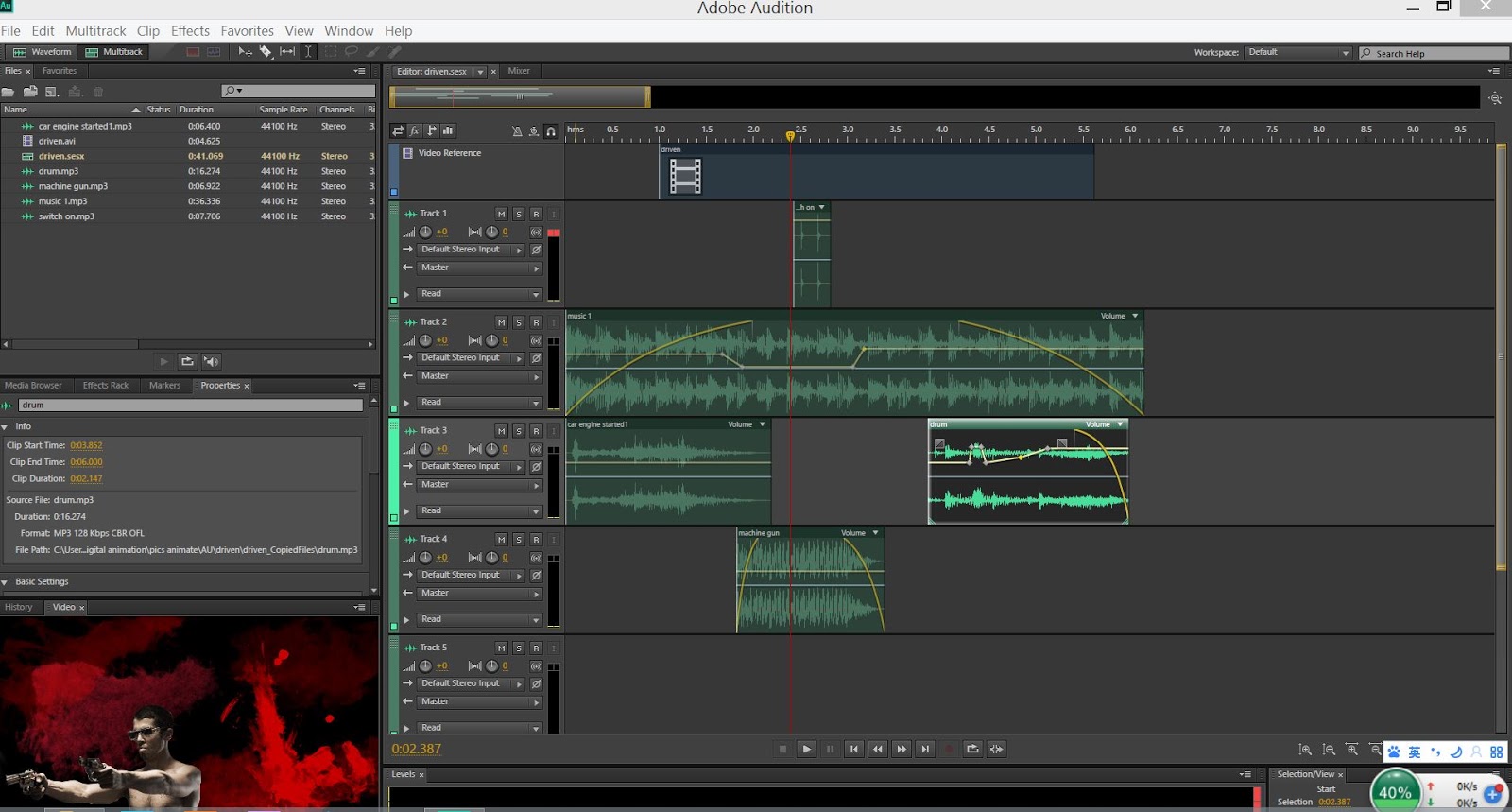Click Stop in transport controls
Image resolution: width=1512 pixels, height=812 pixels.
[782, 749]
